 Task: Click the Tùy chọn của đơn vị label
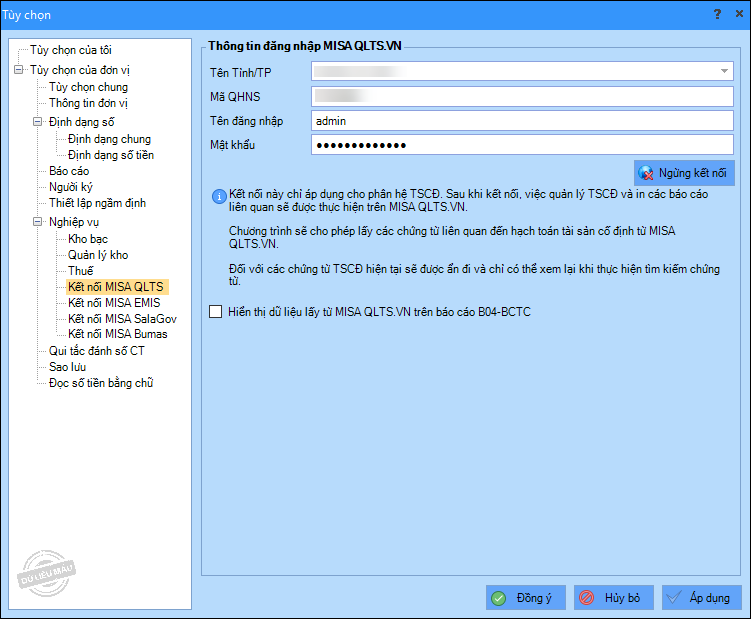point(80,70)
